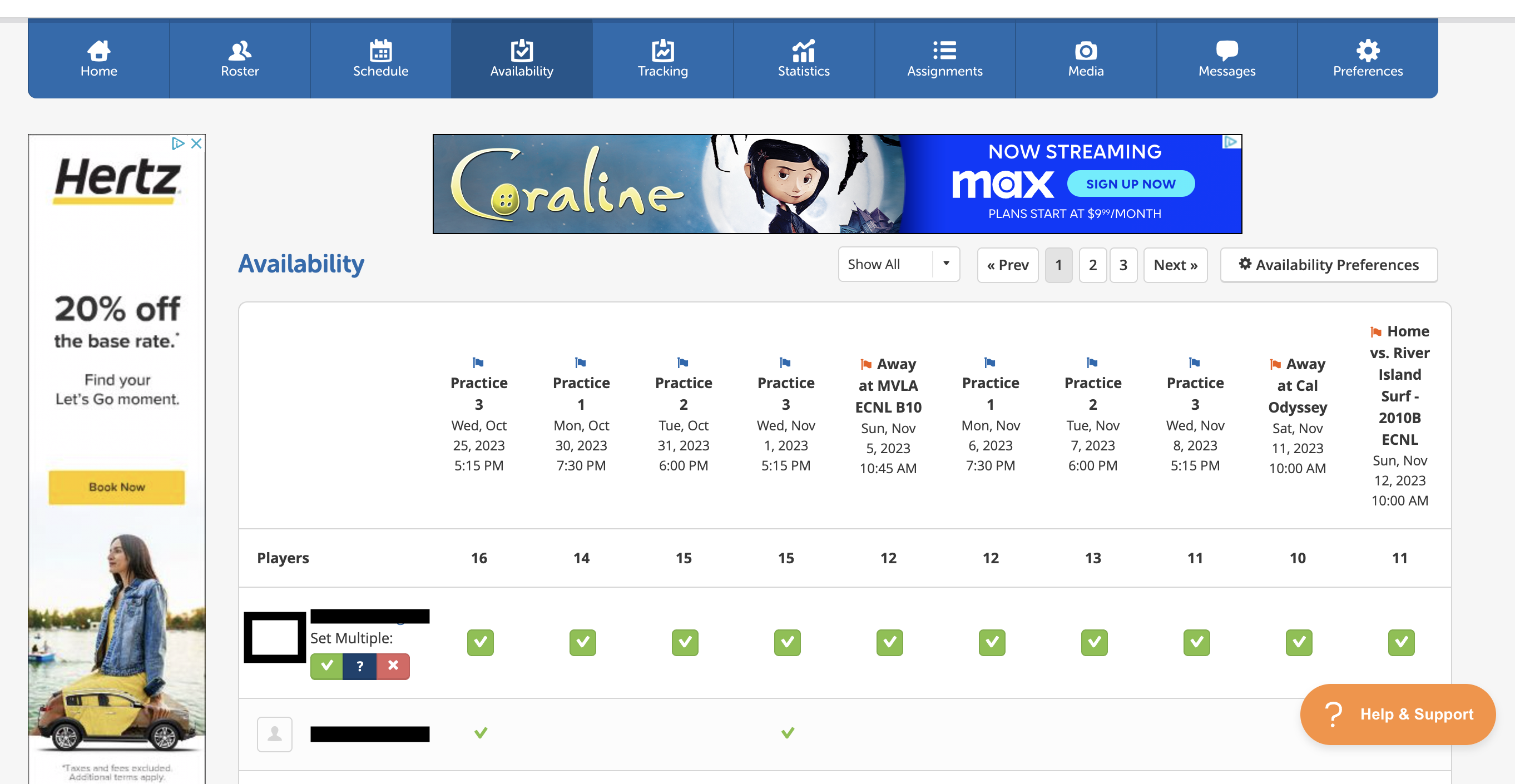The height and width of the screenshot is (784, 1515).
Task: Toggle availability for Home vs. River Island
Action: [1400, 642]
